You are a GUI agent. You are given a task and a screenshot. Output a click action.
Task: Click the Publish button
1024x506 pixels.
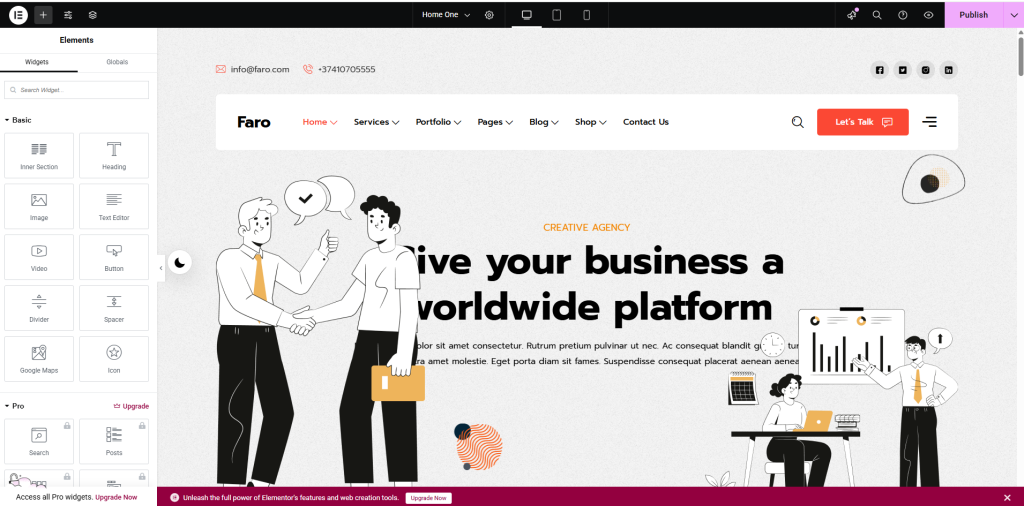[973, 15]
